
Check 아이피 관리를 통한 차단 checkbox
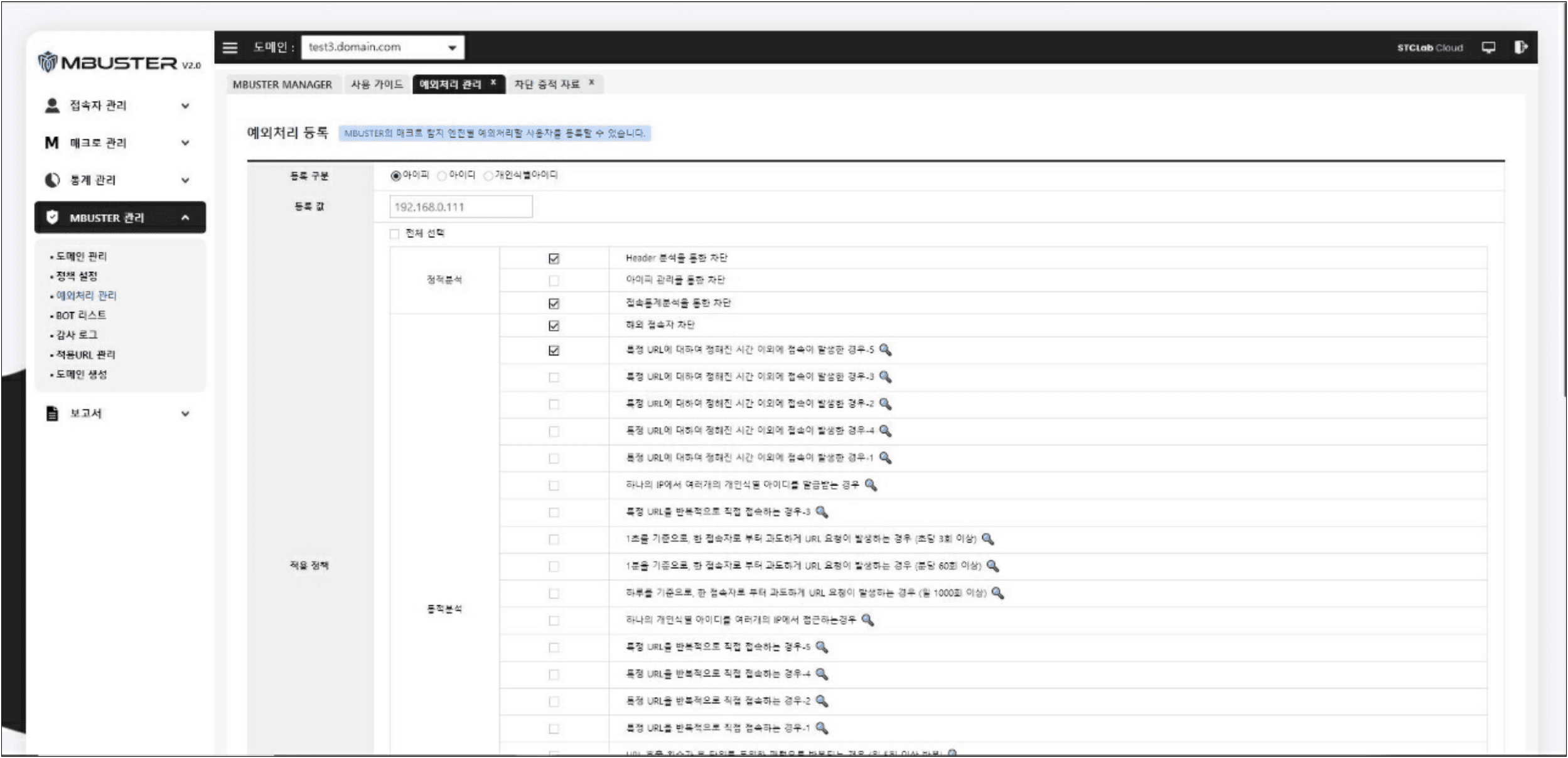tap(554, 281)
